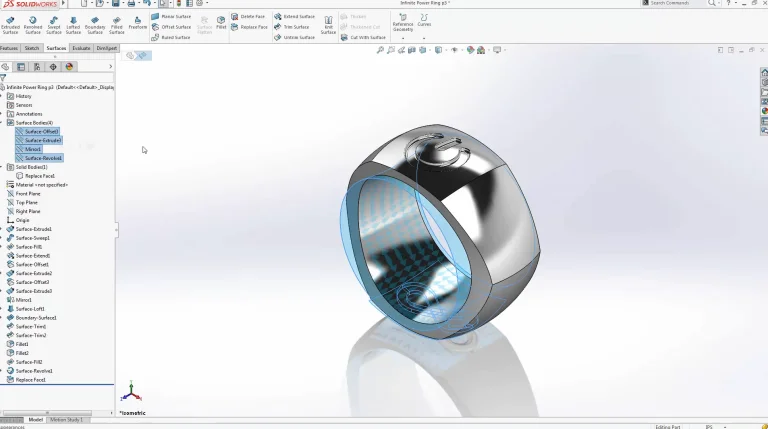Switch to the Evaluate tab
The height and width of the screenshot is (429, 768).
(81, 48)
